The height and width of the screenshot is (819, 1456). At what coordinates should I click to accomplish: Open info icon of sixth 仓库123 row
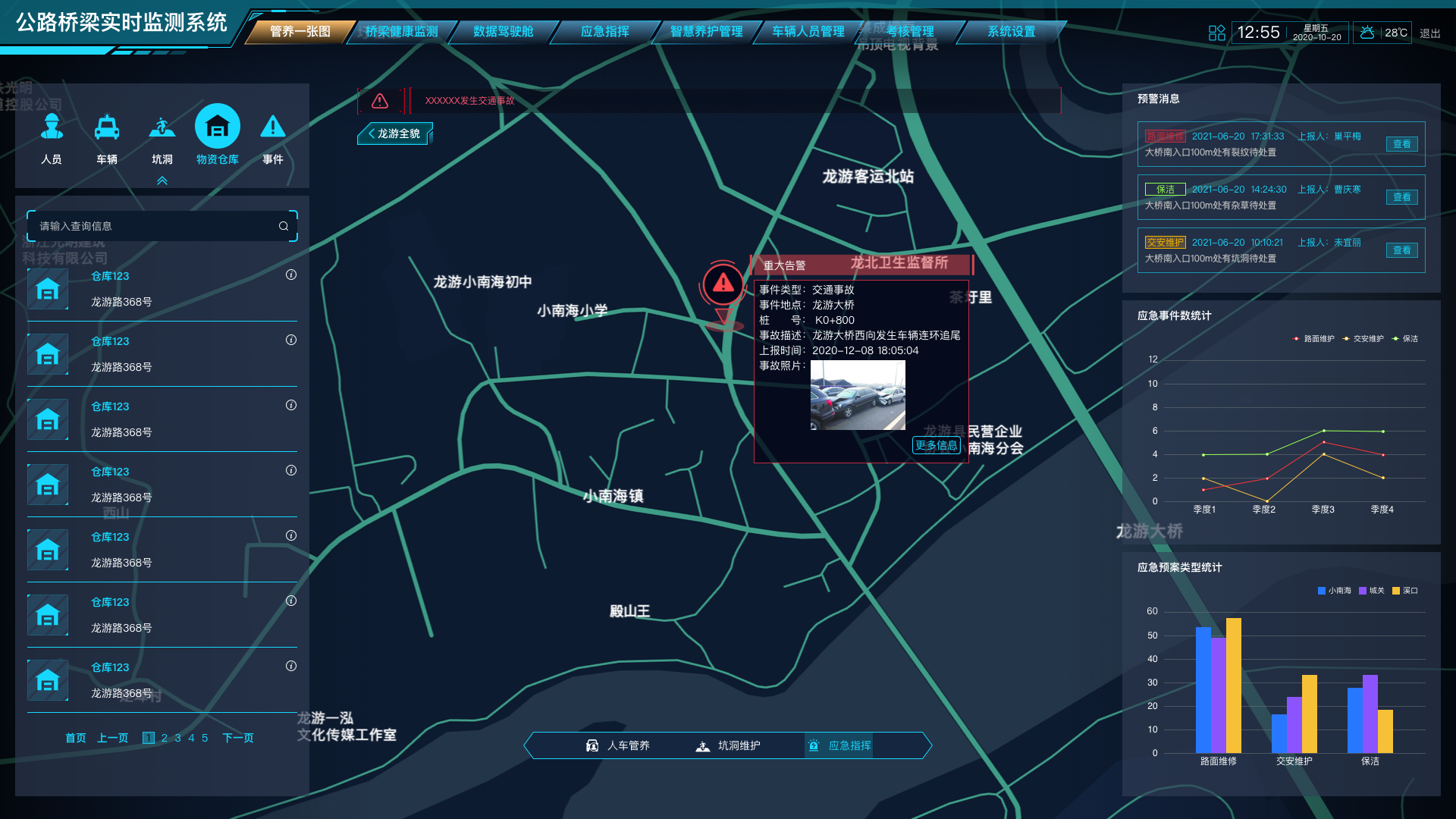(x=291, y=601)
